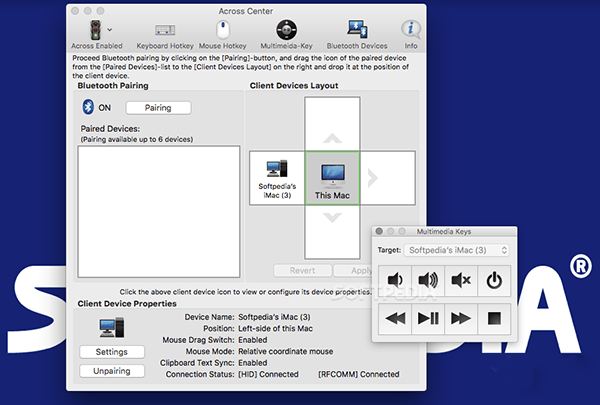Click the power key in Multimedia Keys
The image size is (600, 405).
click(494, 281)
